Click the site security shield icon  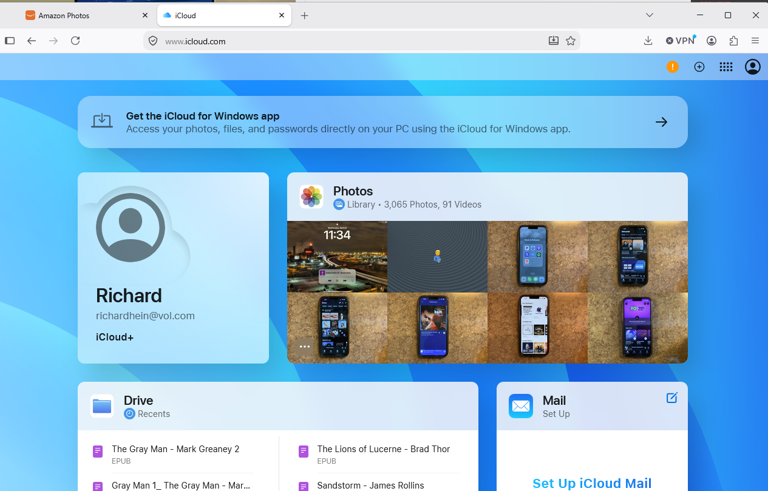click(153, 41)
